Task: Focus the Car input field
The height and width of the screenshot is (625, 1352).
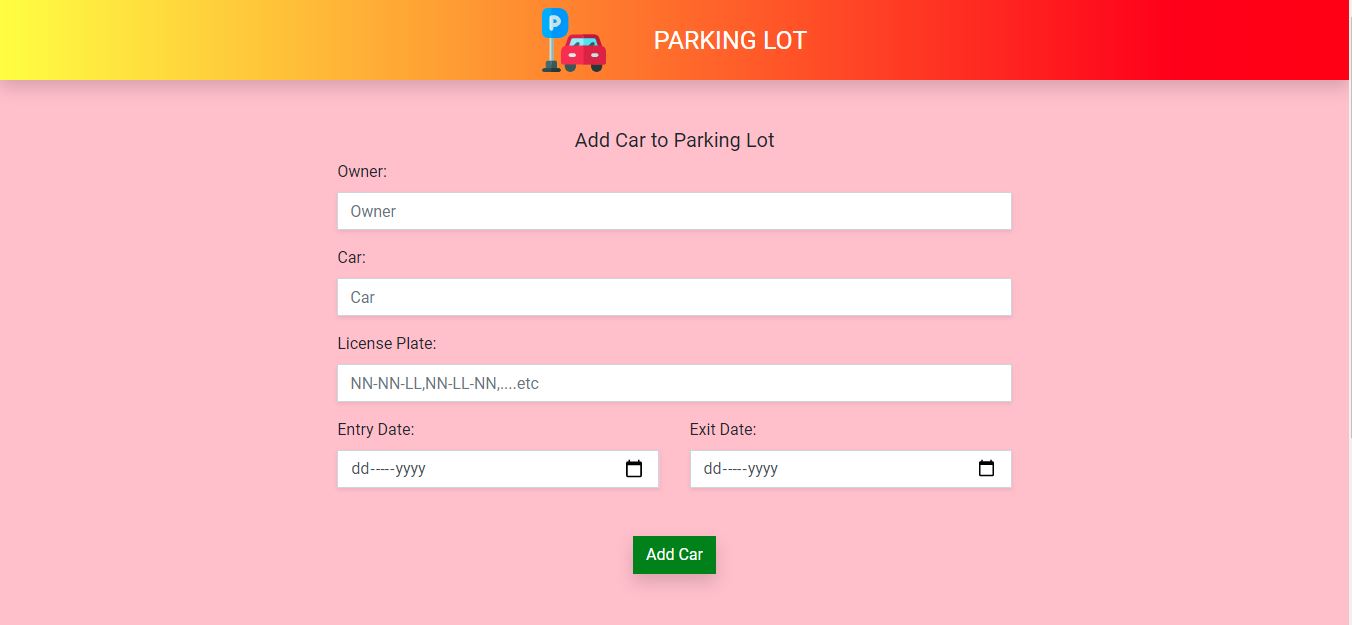Action: point(674,297)
